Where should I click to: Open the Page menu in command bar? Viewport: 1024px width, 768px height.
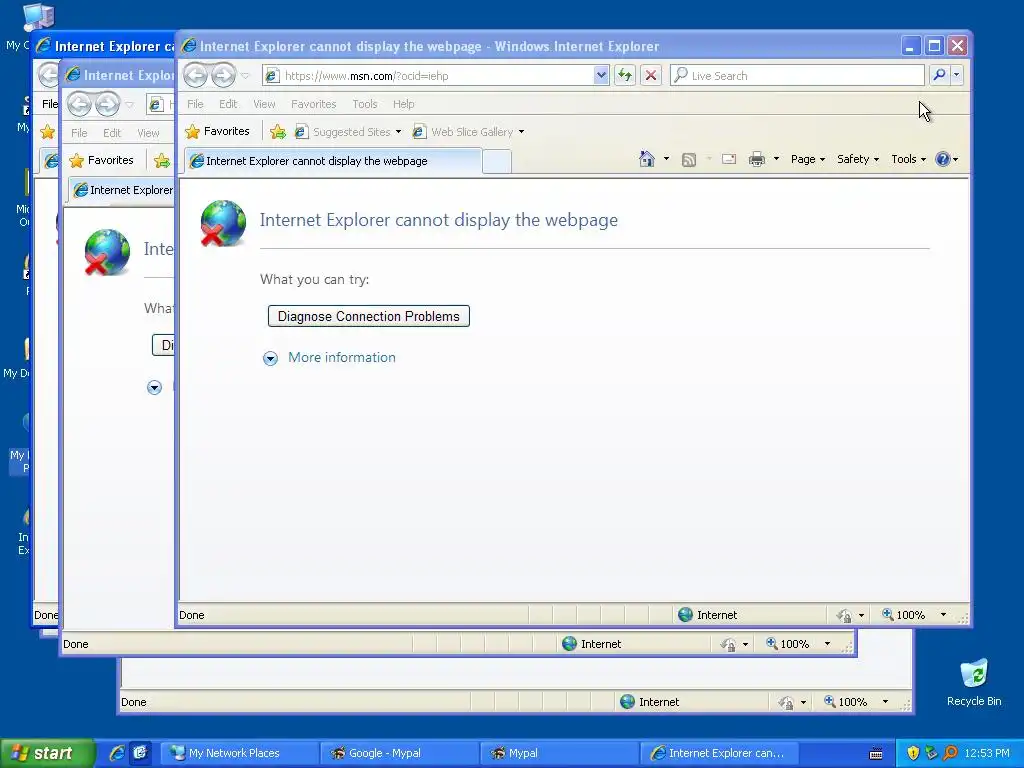(808, 159)
